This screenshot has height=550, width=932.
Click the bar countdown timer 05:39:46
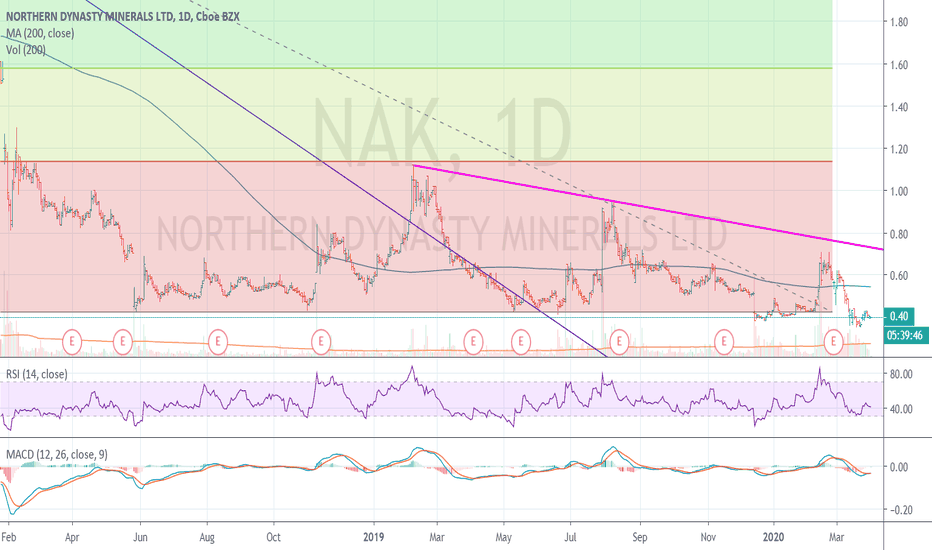coord(905,335)
